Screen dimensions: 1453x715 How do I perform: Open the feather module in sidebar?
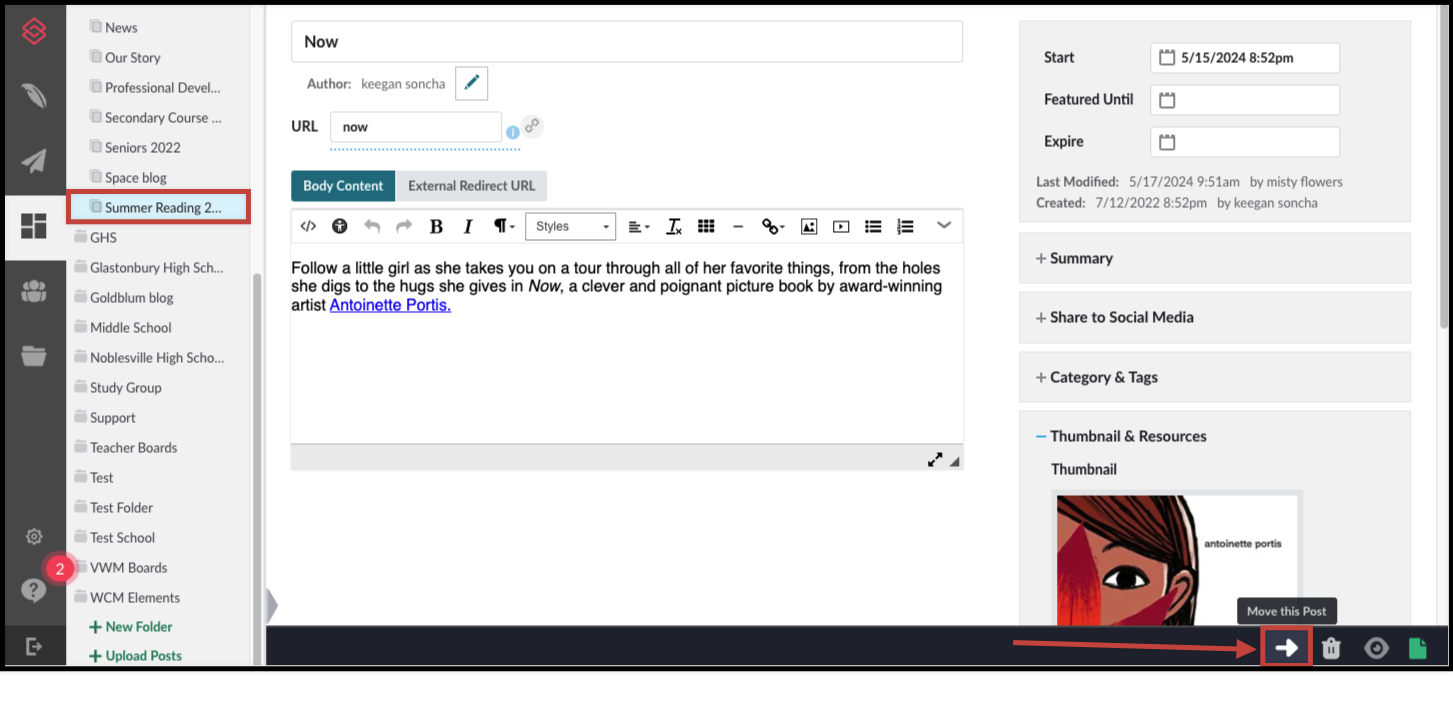coord(34,97)
